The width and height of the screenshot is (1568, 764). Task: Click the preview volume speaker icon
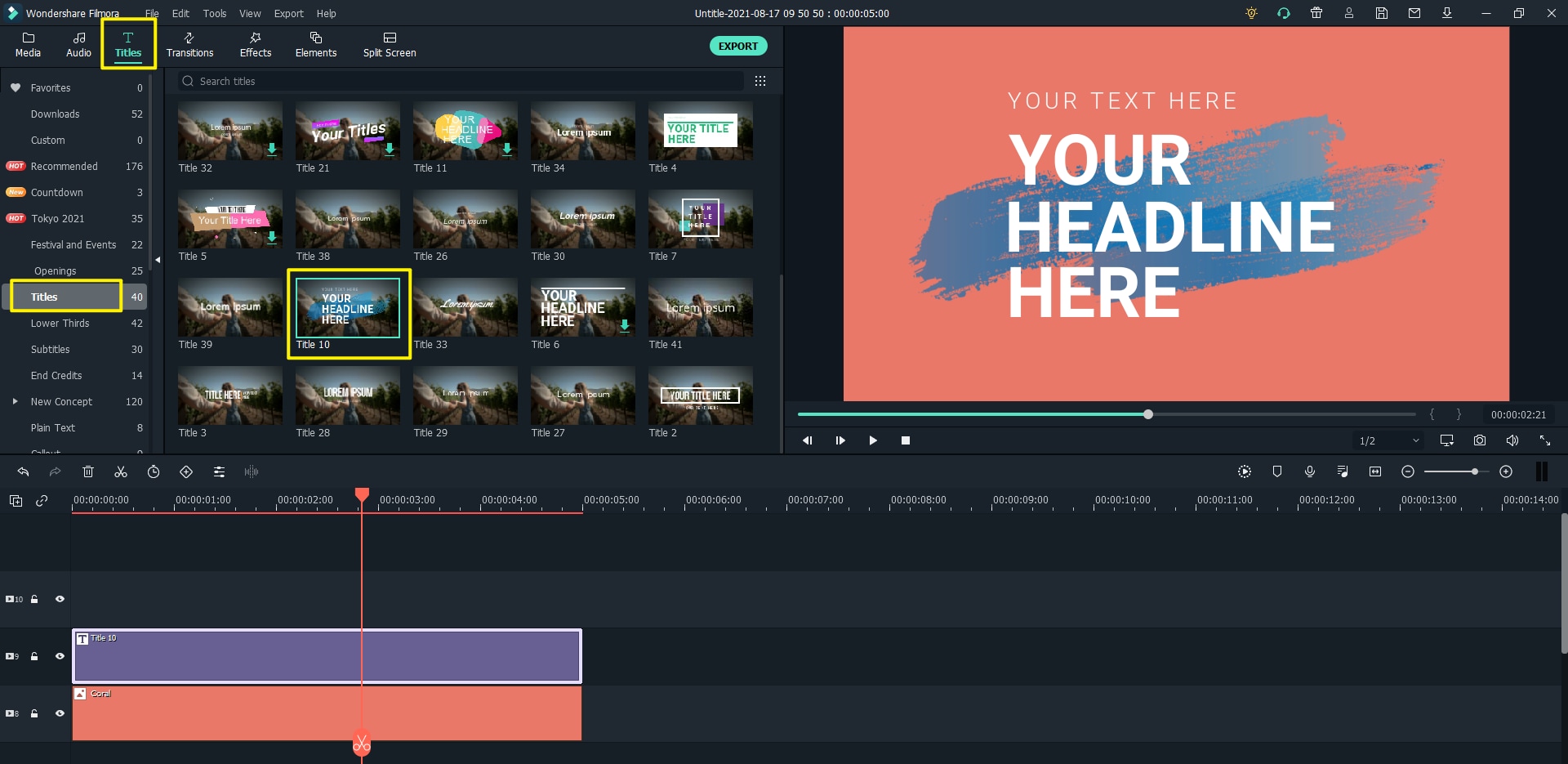click(1512, 440)
